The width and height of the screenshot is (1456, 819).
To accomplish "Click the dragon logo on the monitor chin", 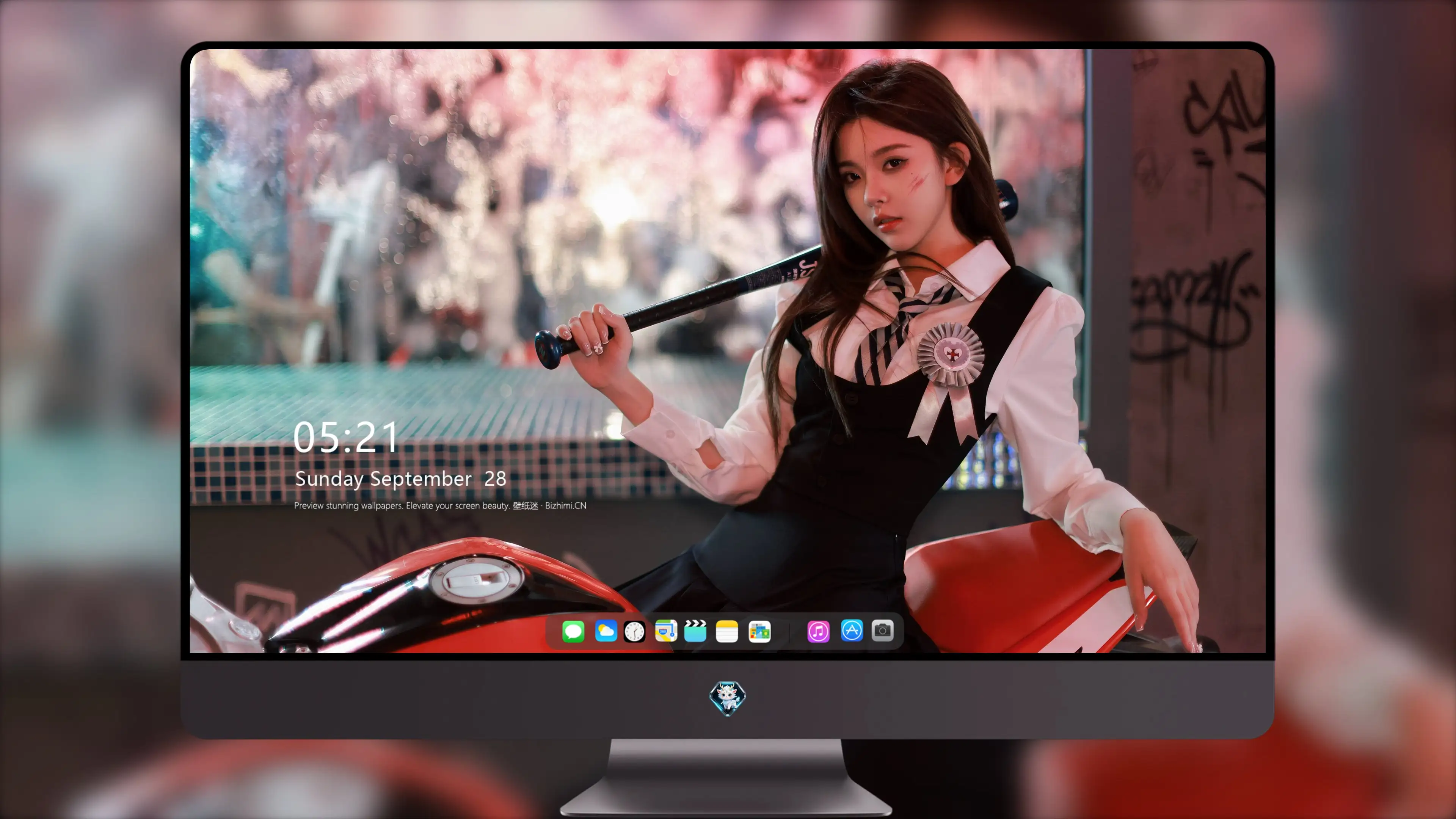I will (x=728, y=698).
